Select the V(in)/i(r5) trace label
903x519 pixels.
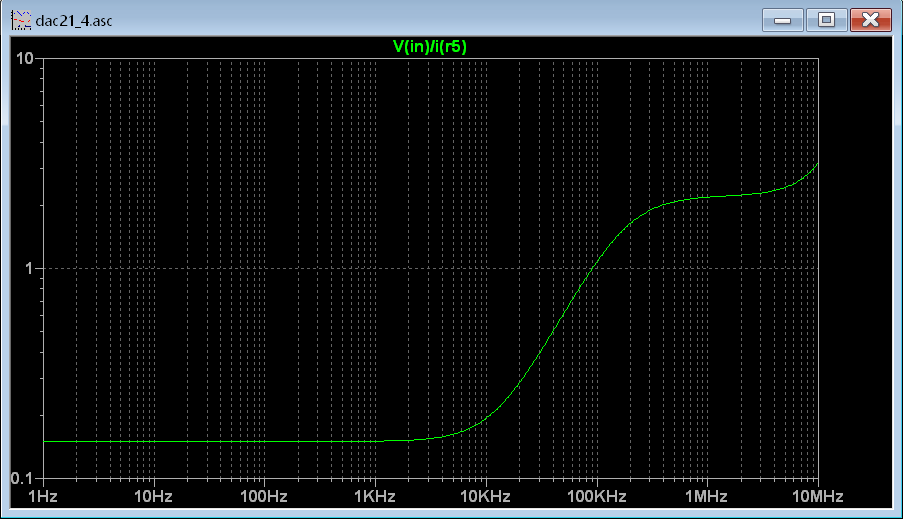pyautogui.click(x=430, y=47)
